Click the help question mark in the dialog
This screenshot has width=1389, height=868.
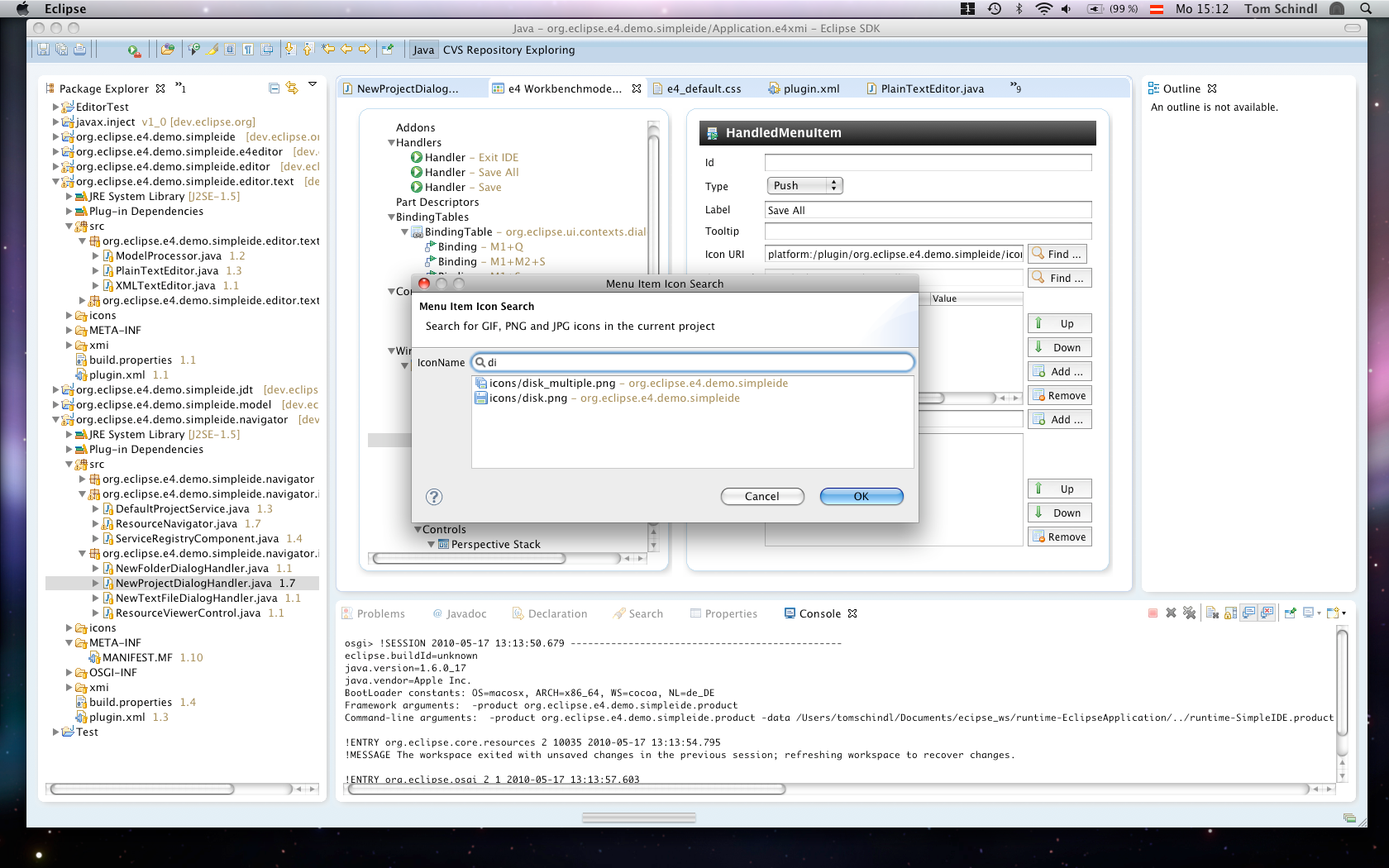click(434, 497)
